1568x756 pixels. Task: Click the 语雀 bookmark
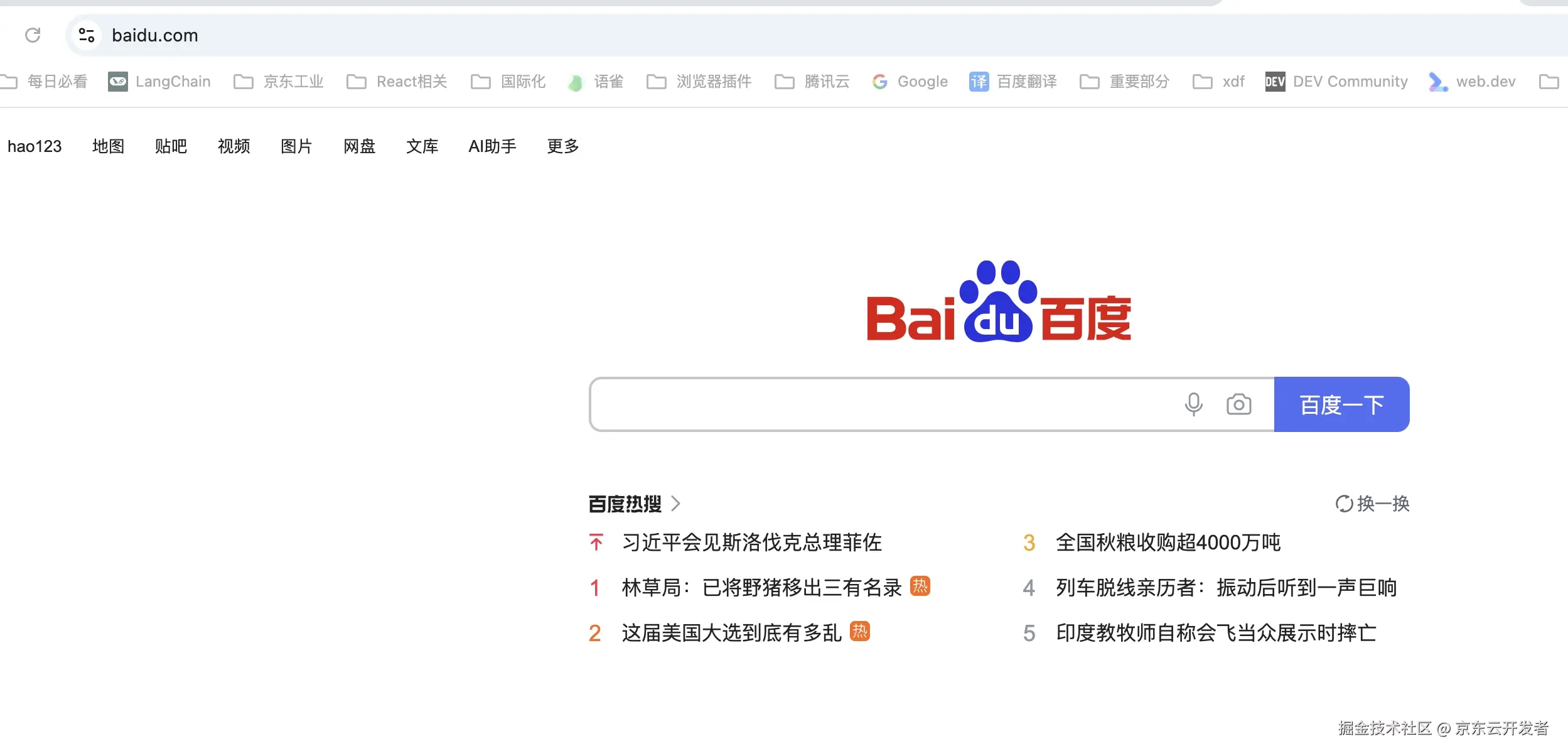[x=595, y=82]
